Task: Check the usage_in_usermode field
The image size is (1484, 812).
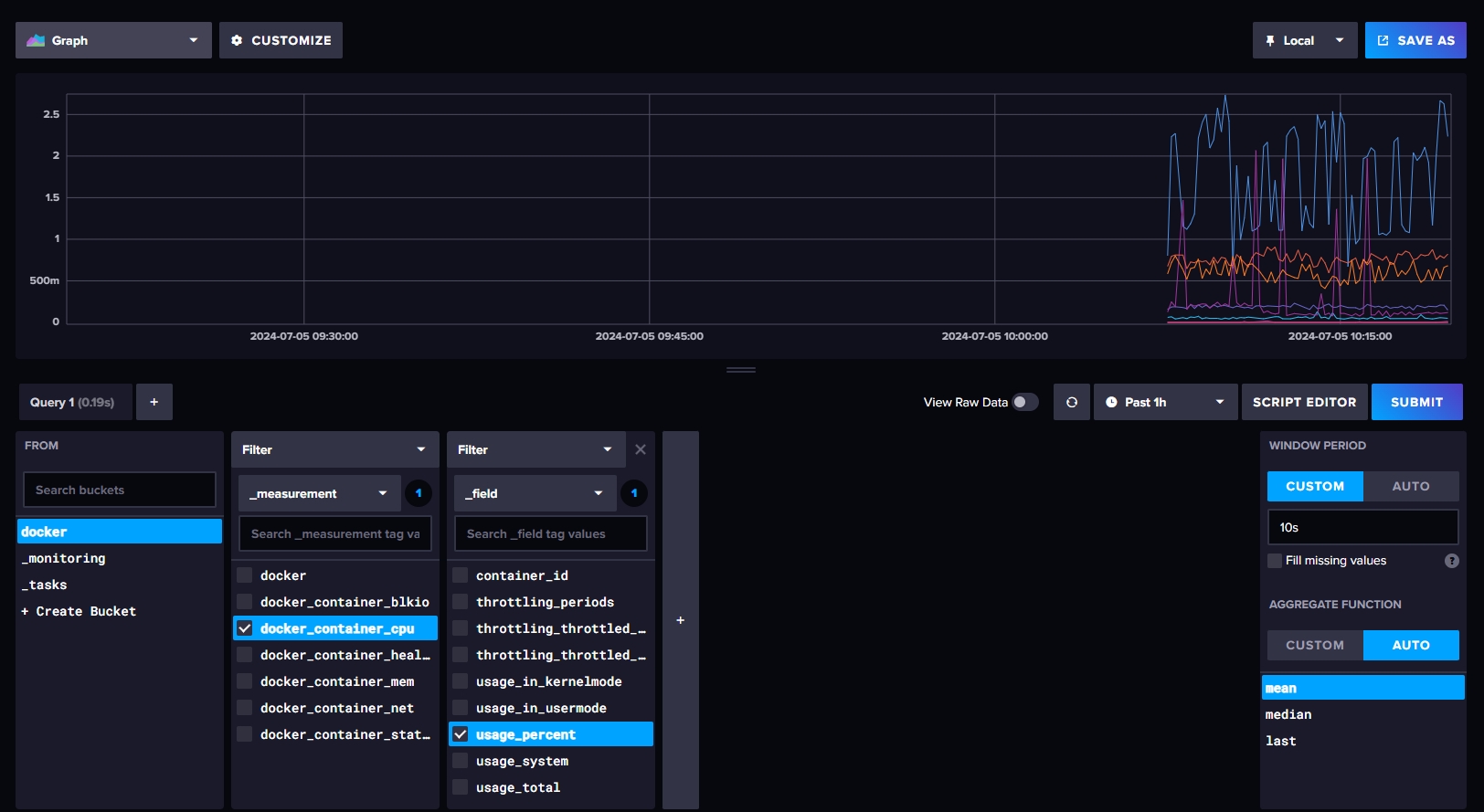Action: (x=461, y=708)
